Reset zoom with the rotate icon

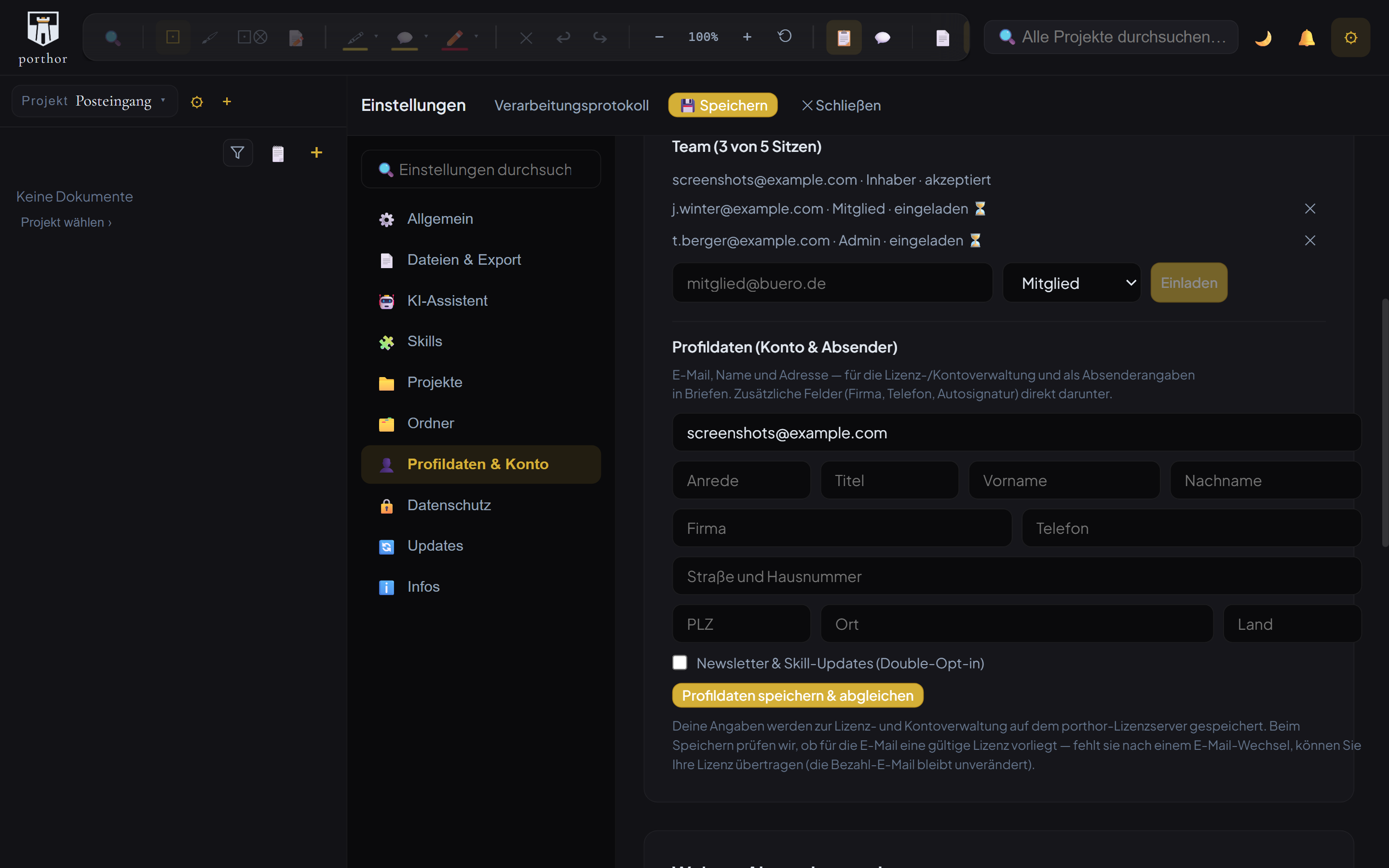[x=785, y=37]
